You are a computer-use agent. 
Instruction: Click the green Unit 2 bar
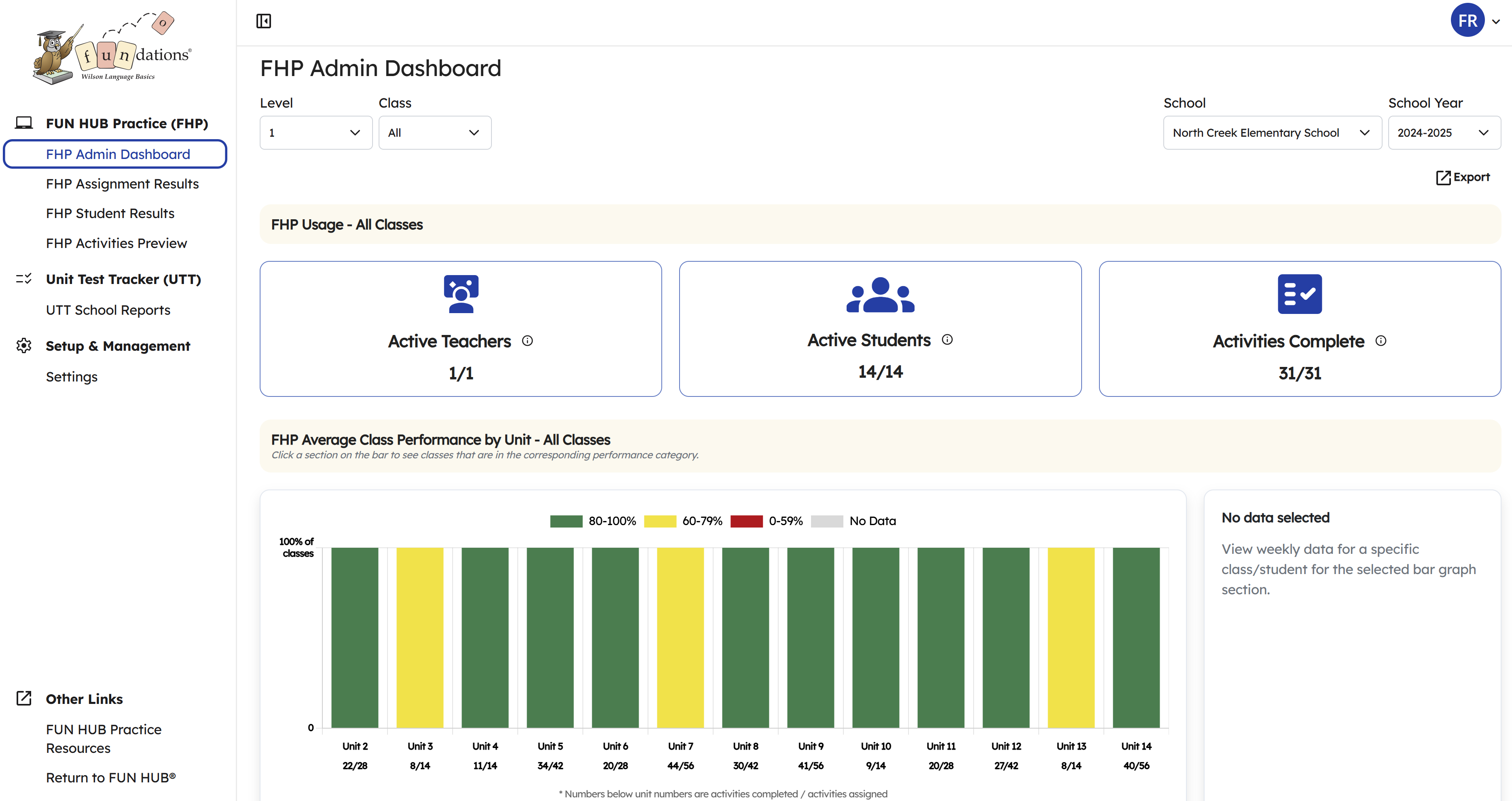pyautogui.click(x=354, y=637)
